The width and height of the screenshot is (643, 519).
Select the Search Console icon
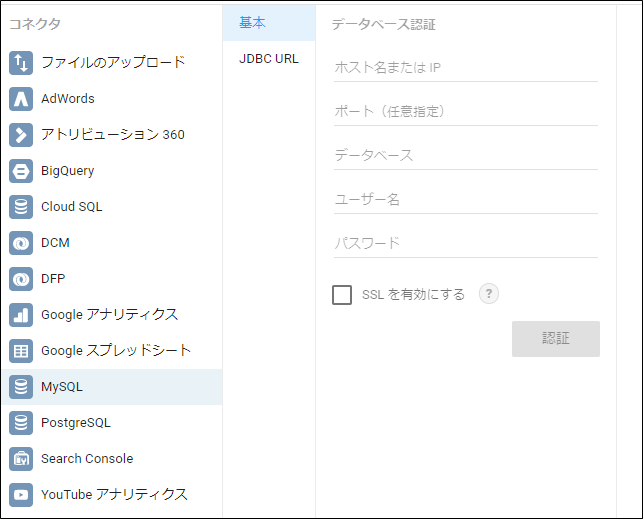tap(21, 459)
